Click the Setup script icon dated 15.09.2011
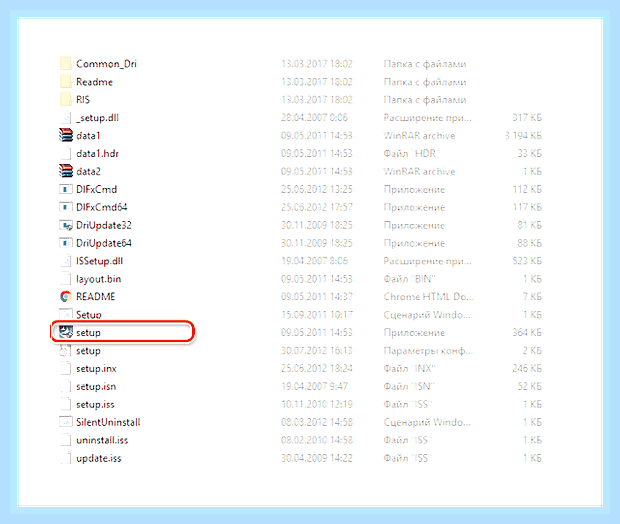 [66, 314]
